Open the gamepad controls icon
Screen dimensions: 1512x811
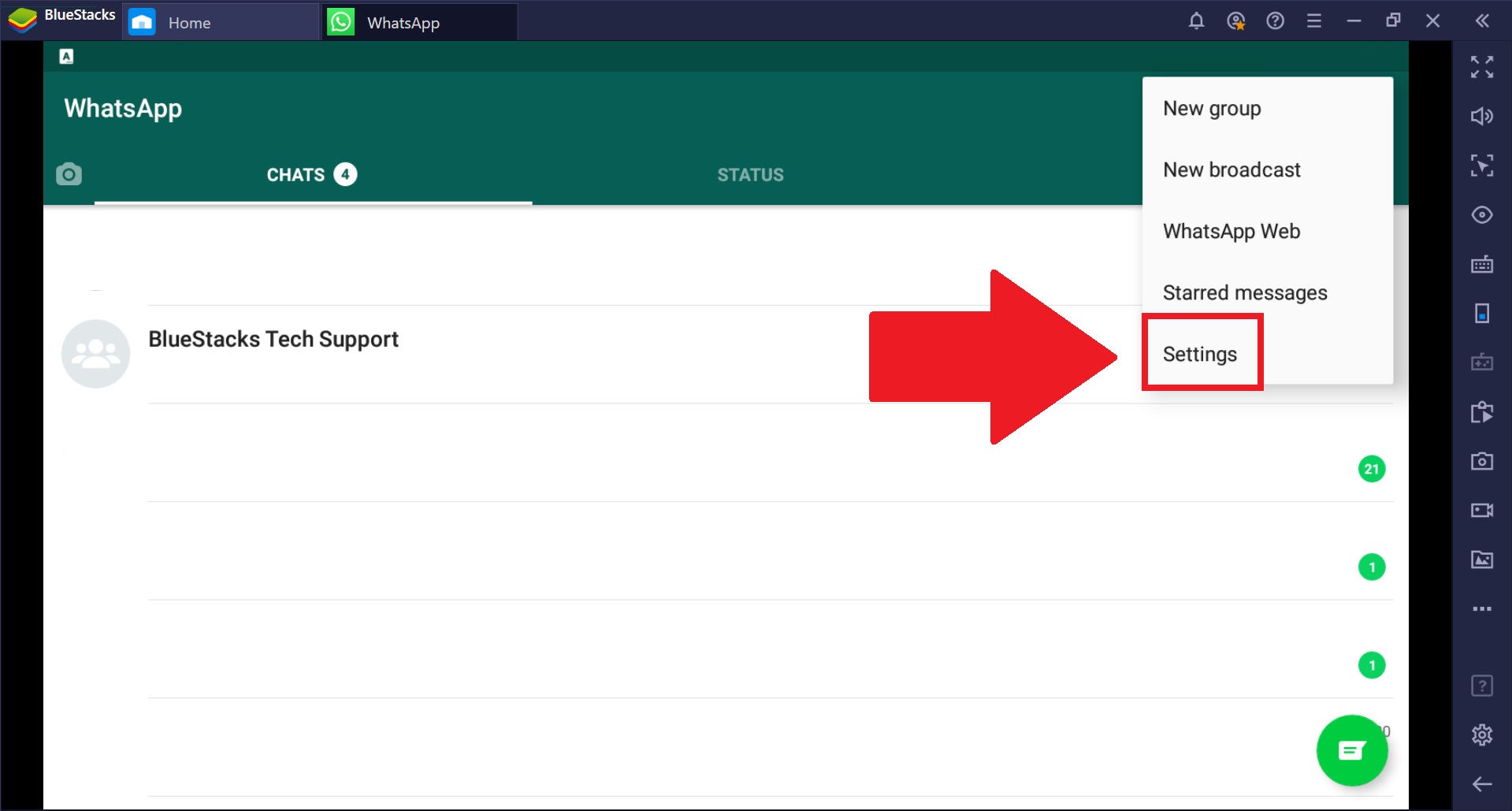(x=1482, y=363)
